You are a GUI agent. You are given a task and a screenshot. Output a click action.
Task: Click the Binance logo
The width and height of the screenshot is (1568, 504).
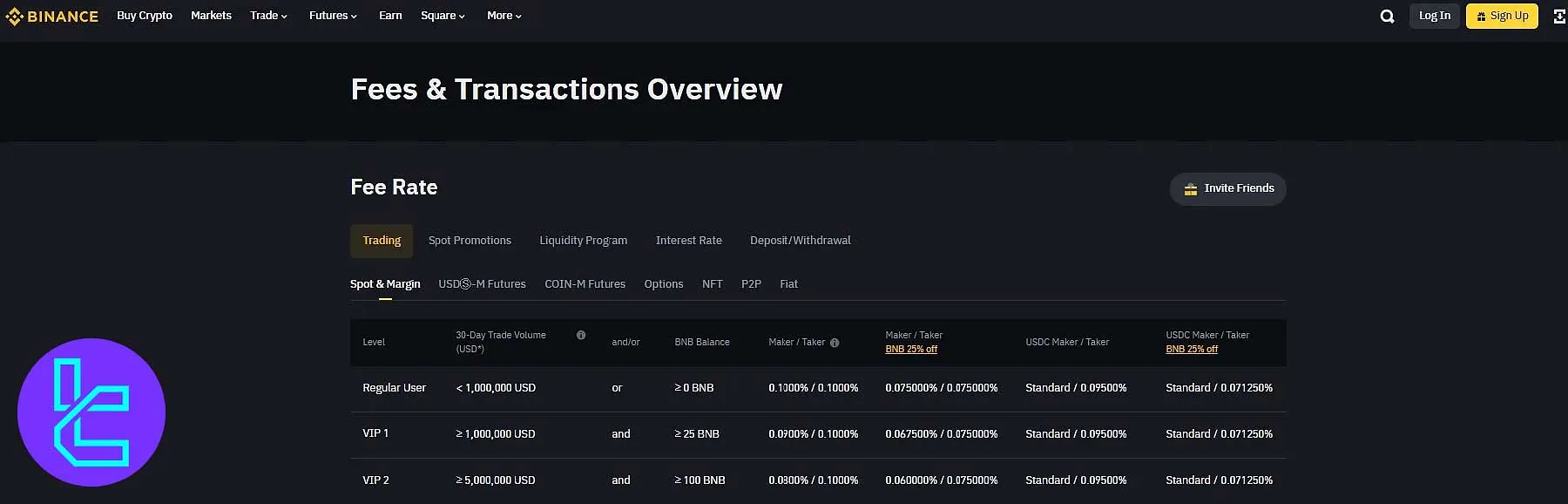click(51, 17)
